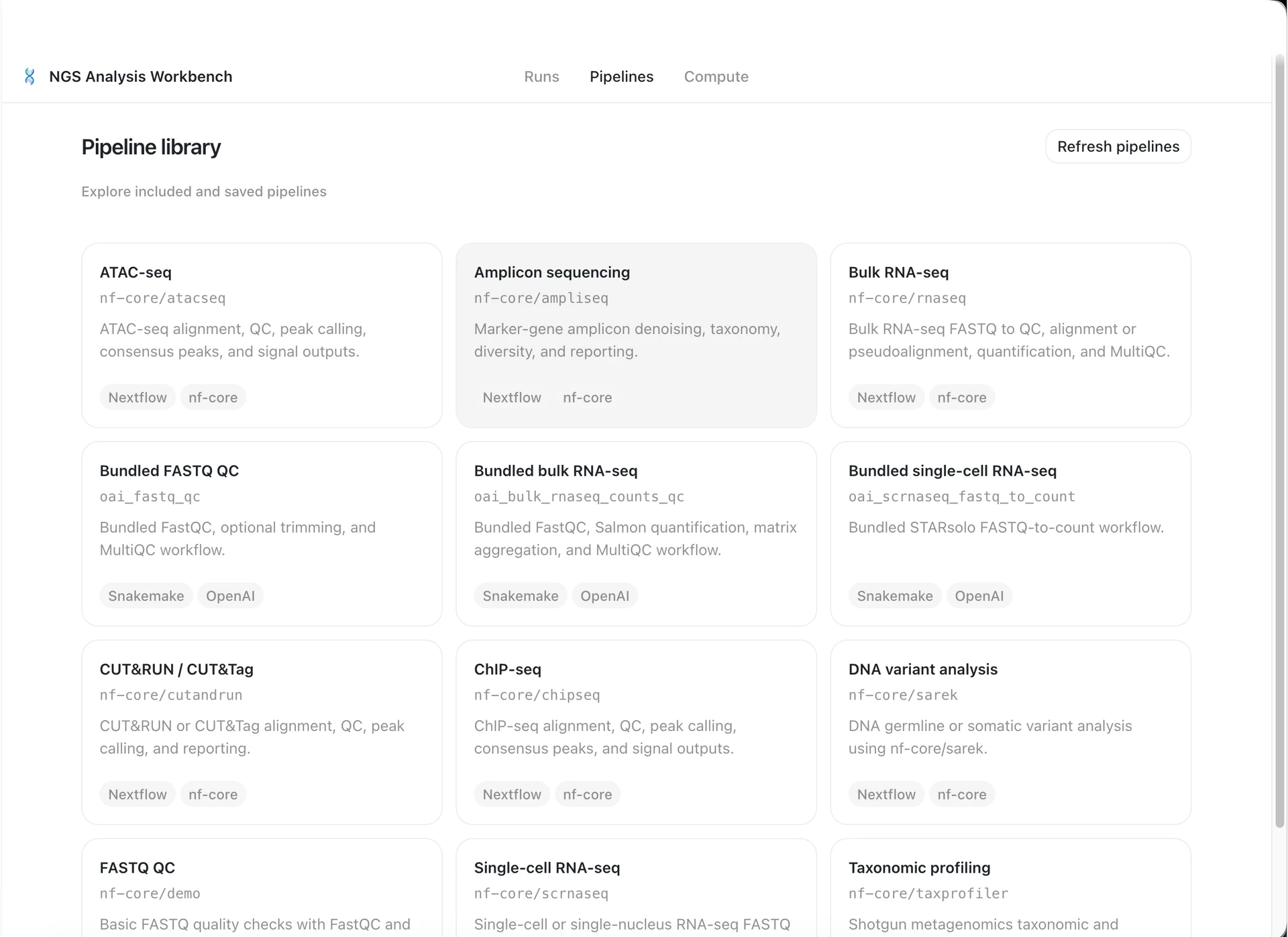Click Nextflow tag on ChIP-seq card
The width and height of the screenshot is (1288, 937).
point(512,794)
